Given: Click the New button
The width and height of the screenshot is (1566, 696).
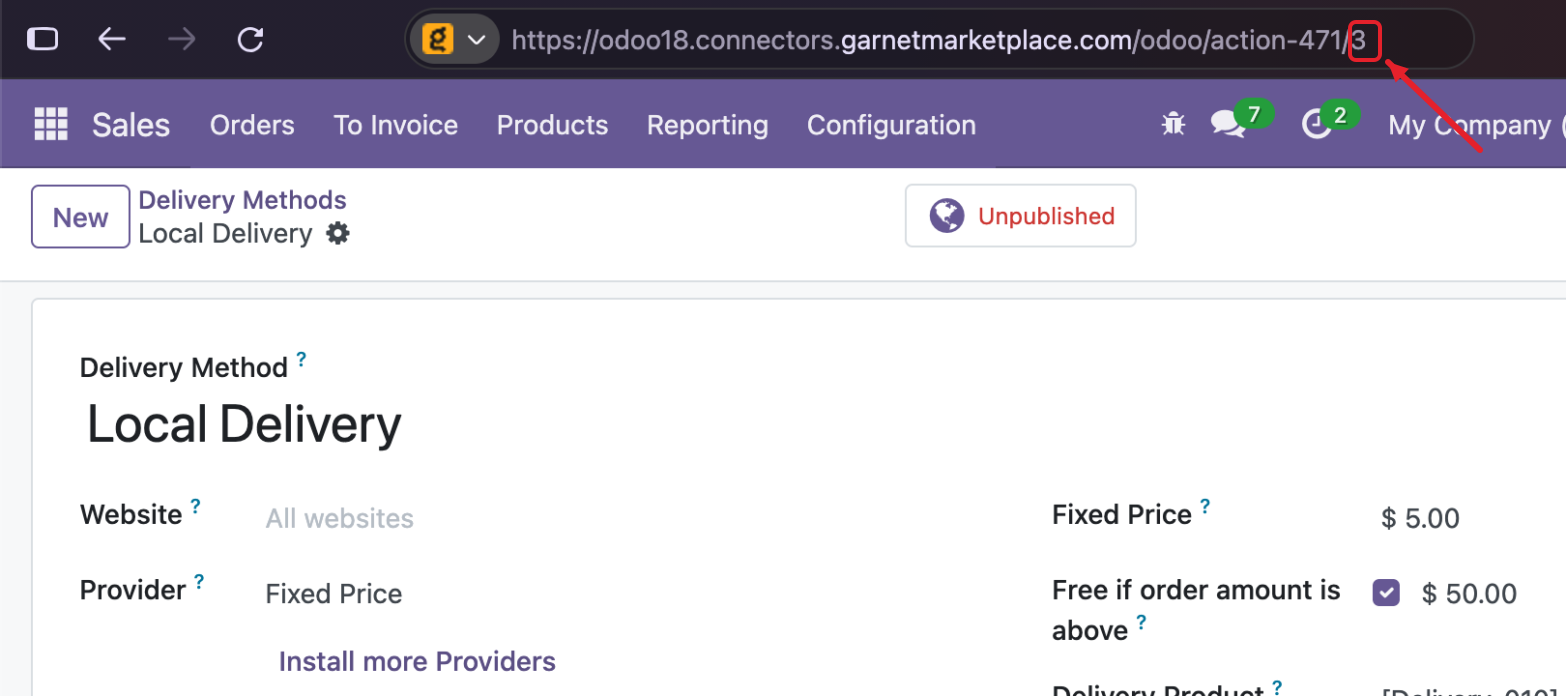Looking at the screenshot, I should pos(81,217).
